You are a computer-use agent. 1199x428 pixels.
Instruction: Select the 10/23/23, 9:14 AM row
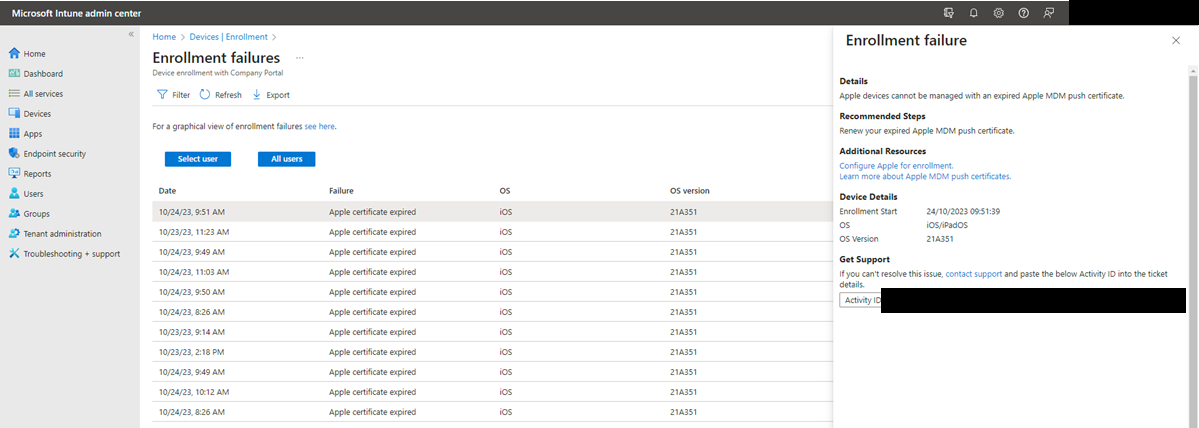[492, 332]
